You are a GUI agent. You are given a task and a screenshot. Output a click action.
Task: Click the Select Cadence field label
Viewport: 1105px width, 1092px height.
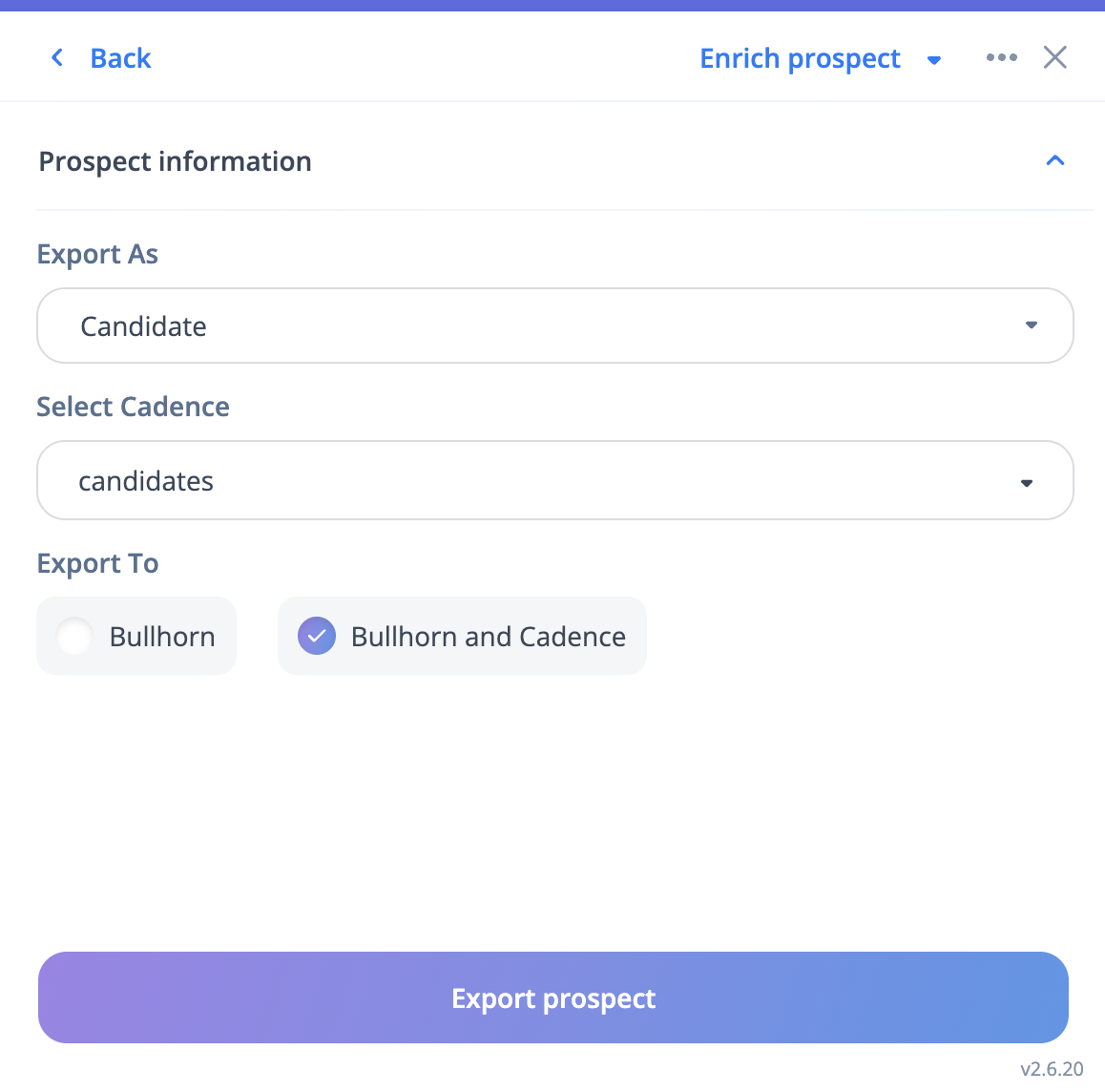pyautogui.click(x=133, y=407)
